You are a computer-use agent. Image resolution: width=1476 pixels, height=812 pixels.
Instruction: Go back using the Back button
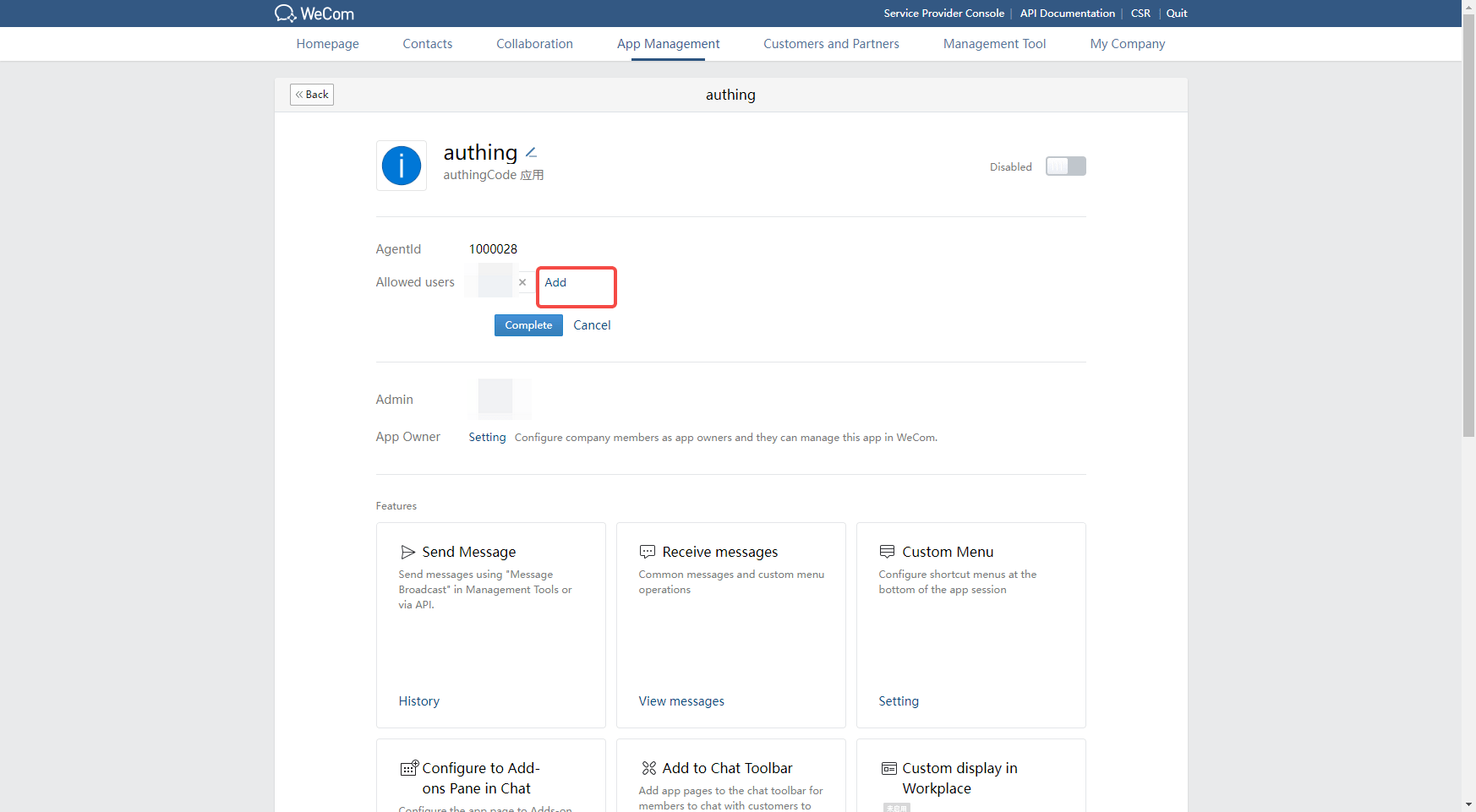coord(312,95)
